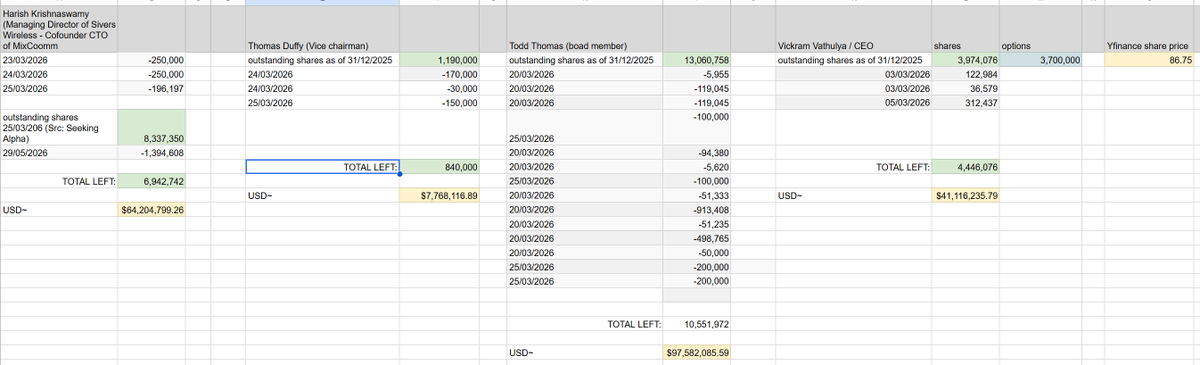Click the 'outstanding shares 25/03/206 (Src: Seeking Alpha)' cell
Image resolution: width=1200 pixels, height=365 pixels.
[x=59, y=127]
